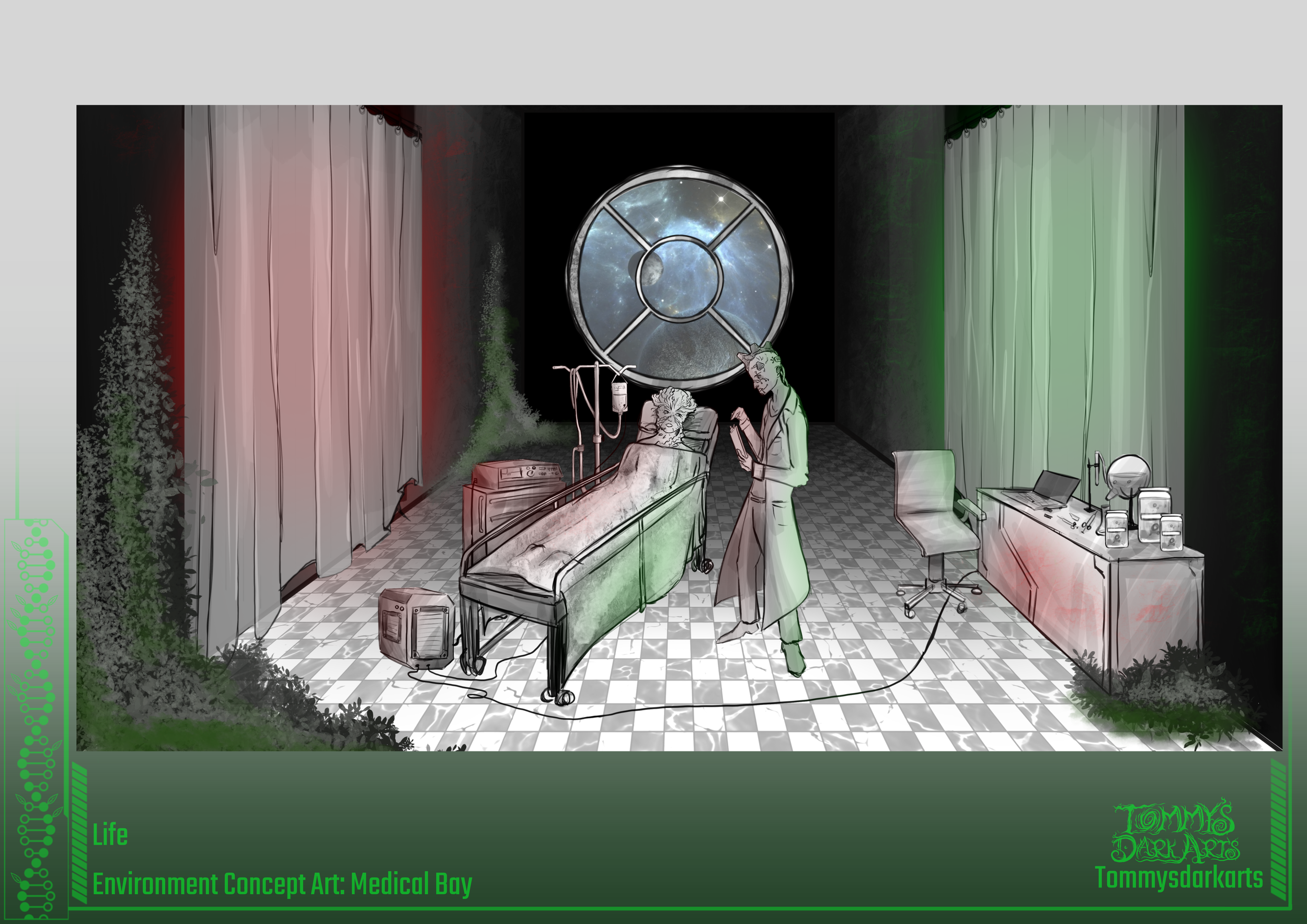Click the main medical bay artwork
This screenshot has width=1307, height=924.
679,428
